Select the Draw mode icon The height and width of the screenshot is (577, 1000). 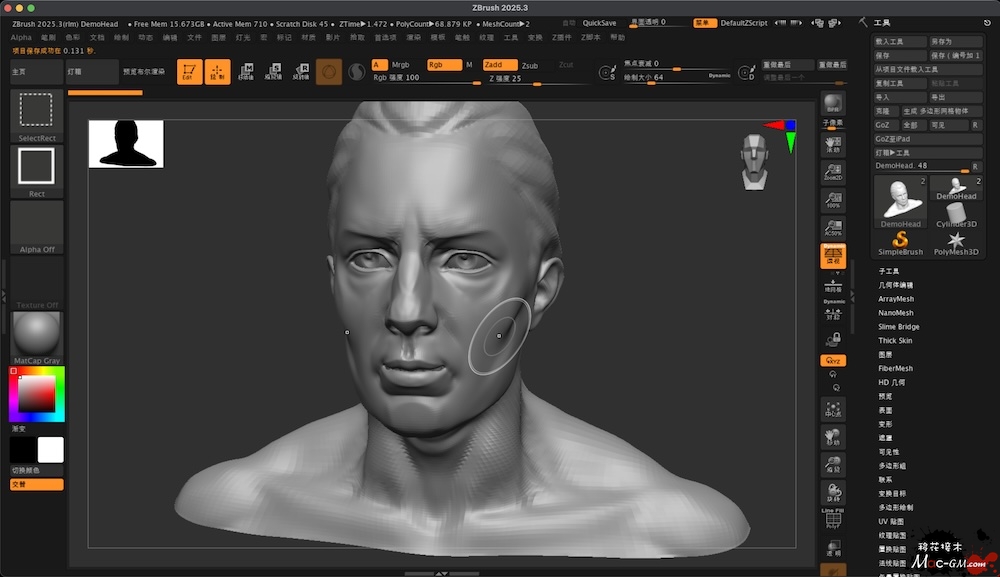point(217,71)
